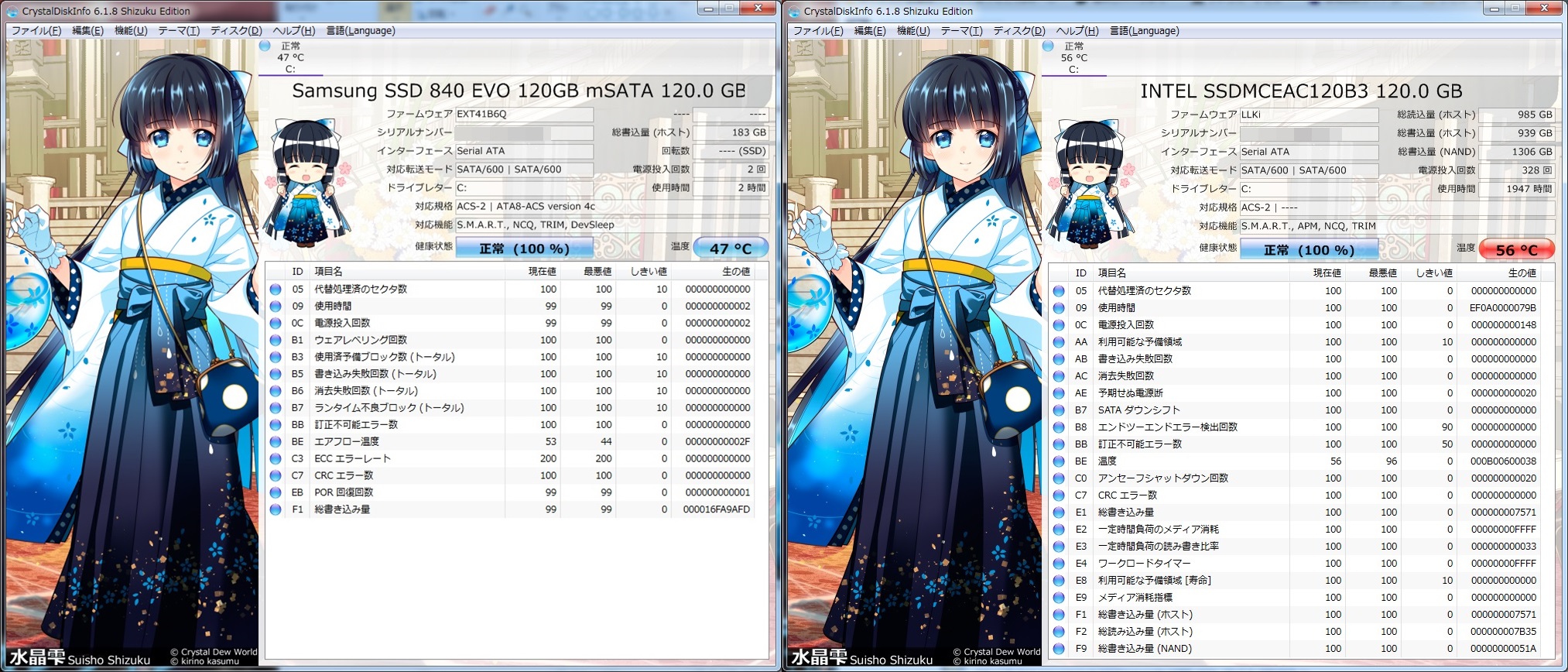The height and width of the screenshot is (672, 1568).
Task: Click status orb for Samsung row 09 使用時間
Action: [x=276, y=306]
